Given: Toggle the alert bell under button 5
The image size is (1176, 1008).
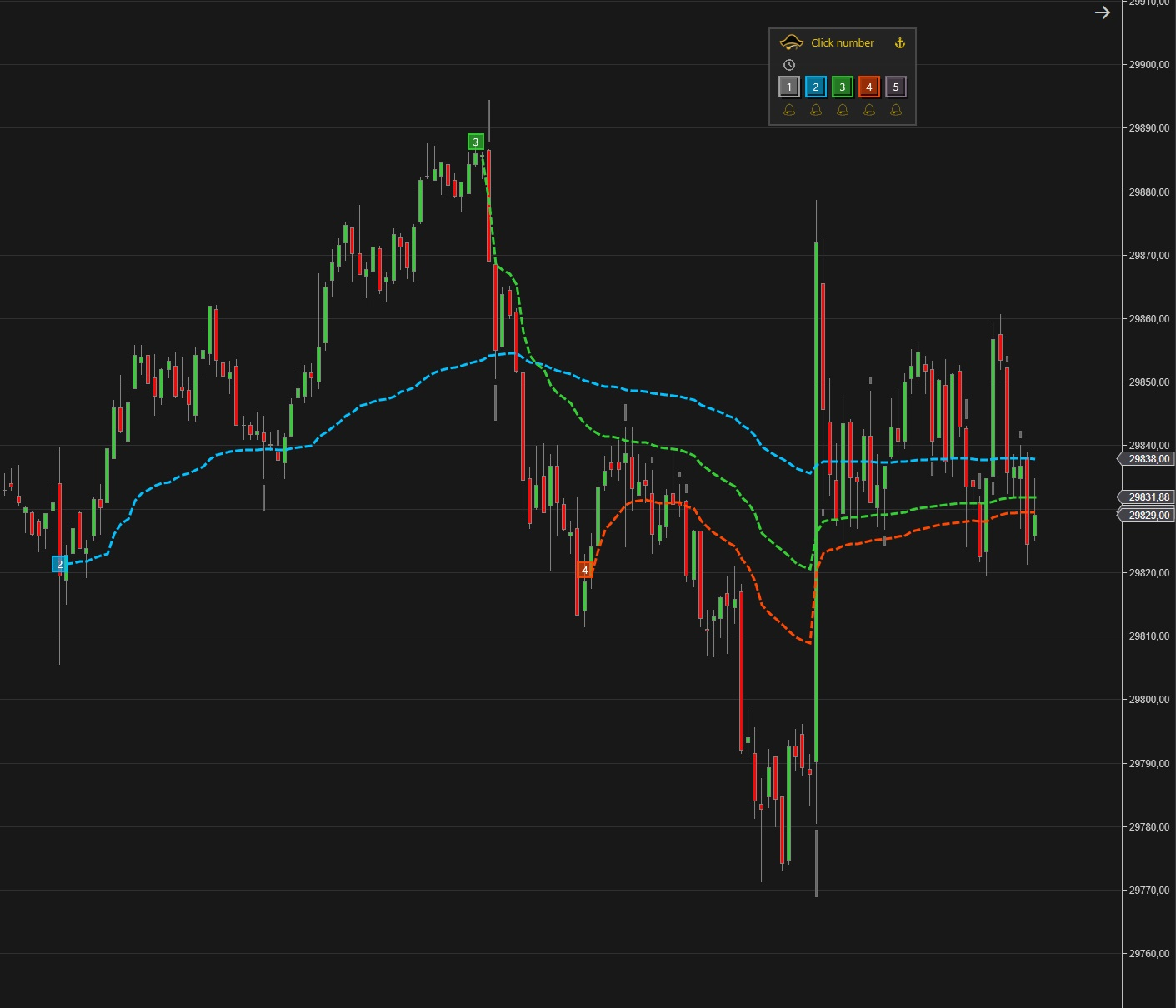Looking at the screenshot, I should 896,110.
